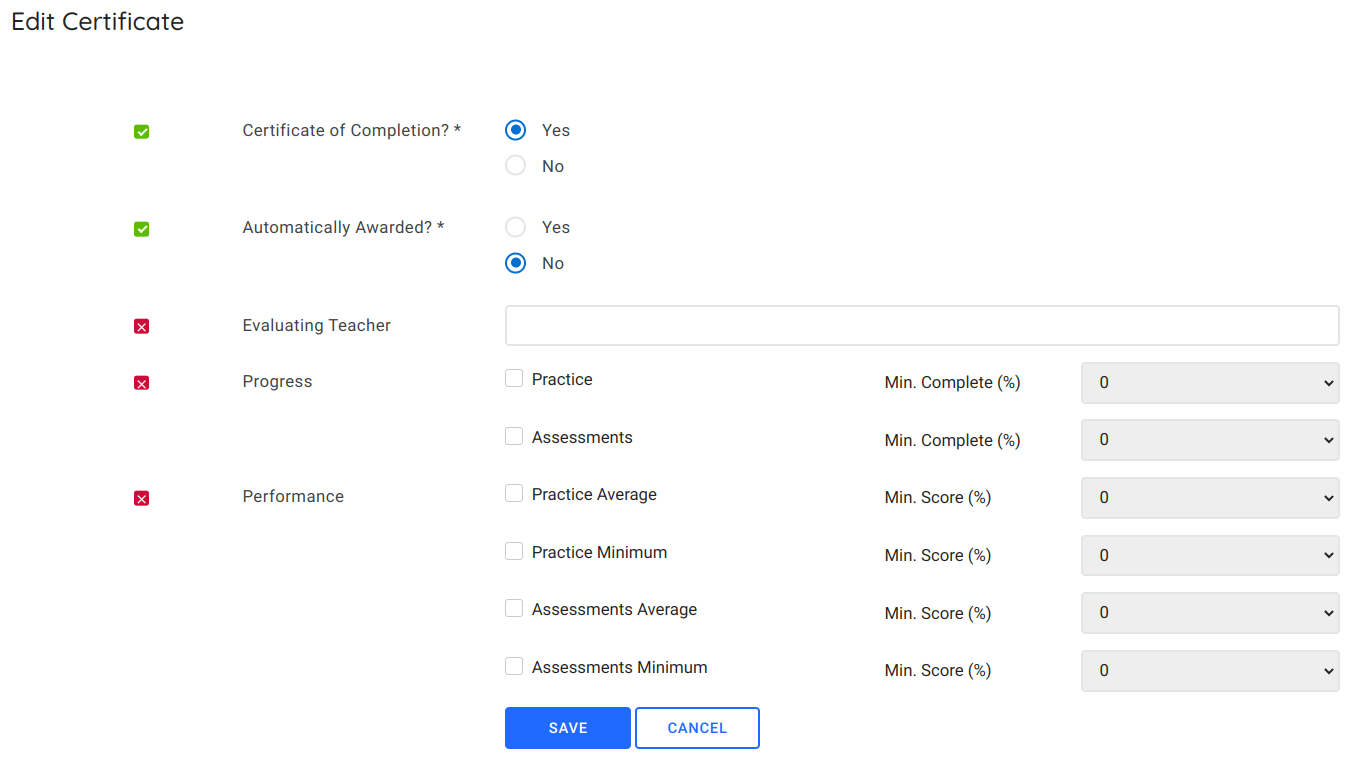Select Yes for Certificate of Completion
This screenshot has width=1369, height=758.
pyautogui.click(x=515, y=129)
